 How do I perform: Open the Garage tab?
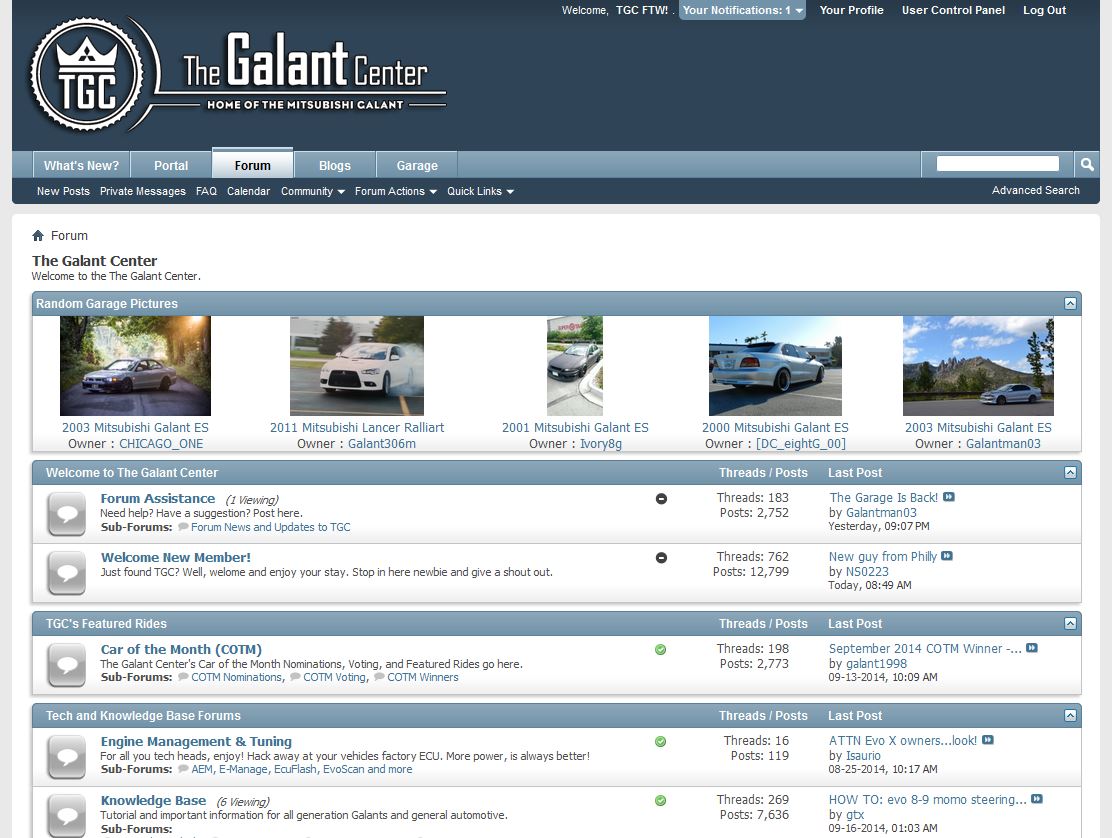417,165
